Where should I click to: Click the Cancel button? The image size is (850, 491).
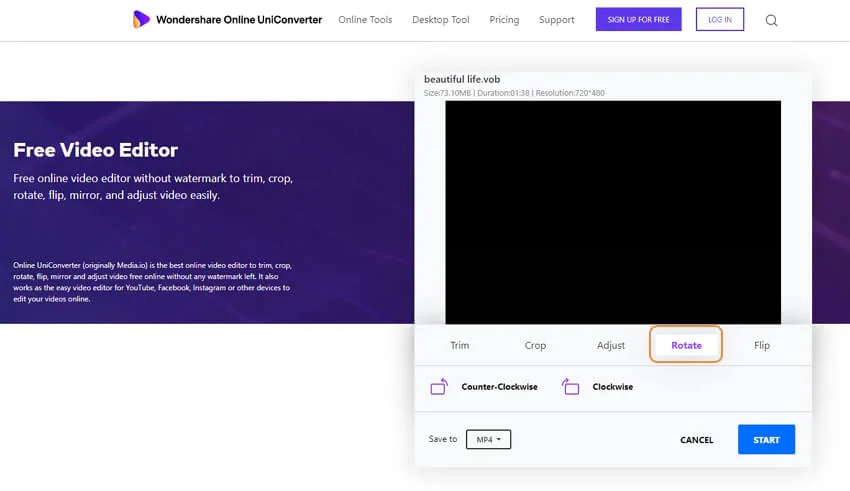point(697,440)
